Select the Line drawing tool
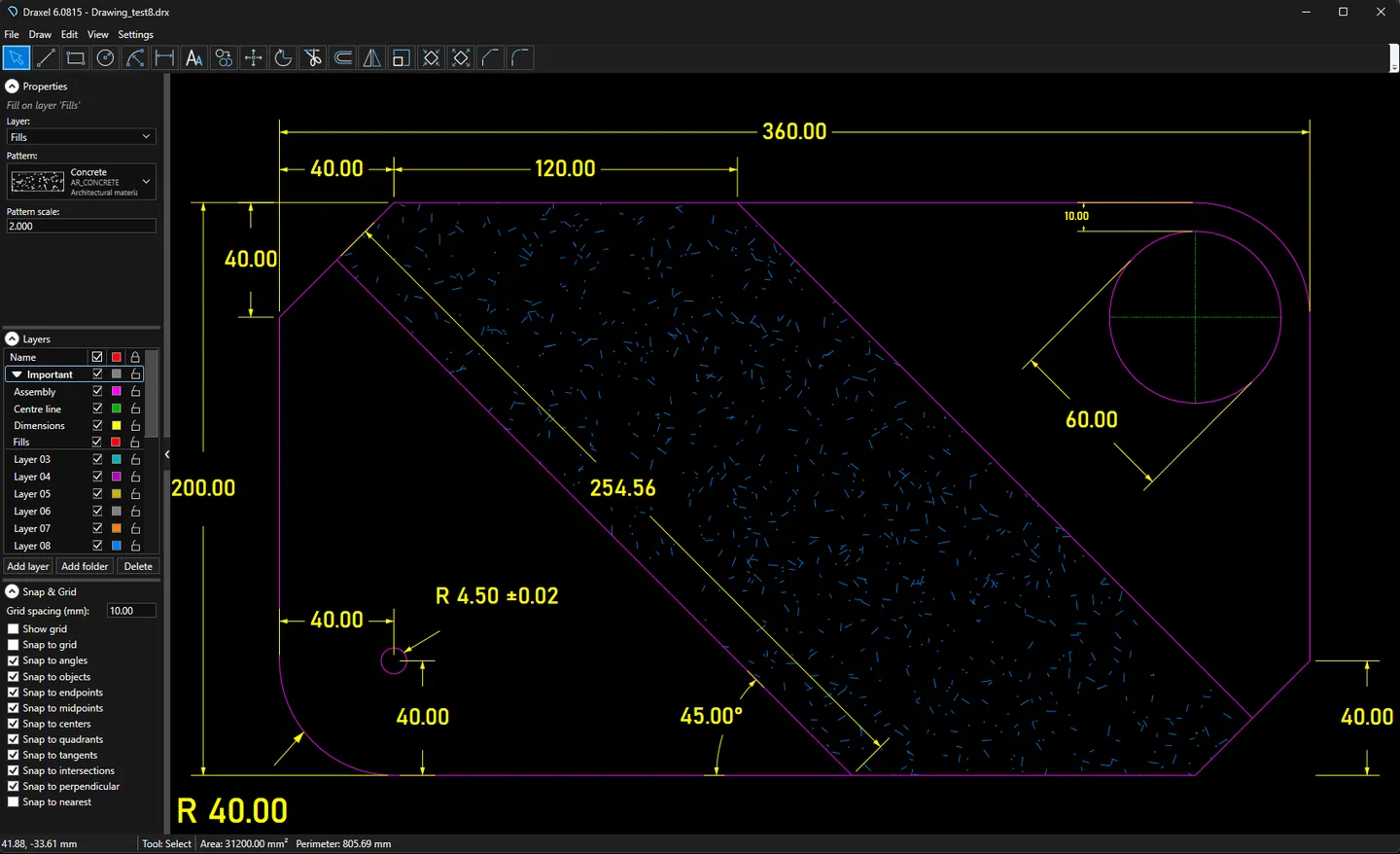1400x854 pixels. [46, 58]
